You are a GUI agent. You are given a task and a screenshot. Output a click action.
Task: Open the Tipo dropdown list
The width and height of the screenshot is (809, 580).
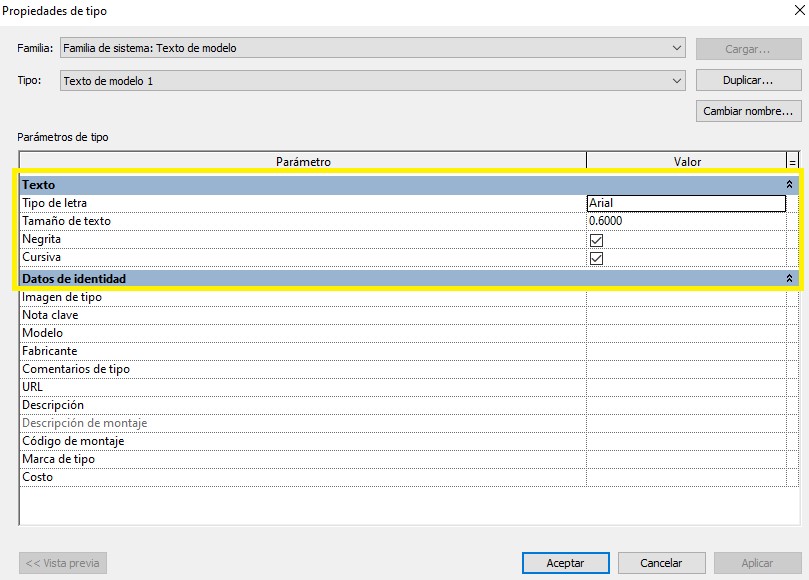tap(677, 81)
